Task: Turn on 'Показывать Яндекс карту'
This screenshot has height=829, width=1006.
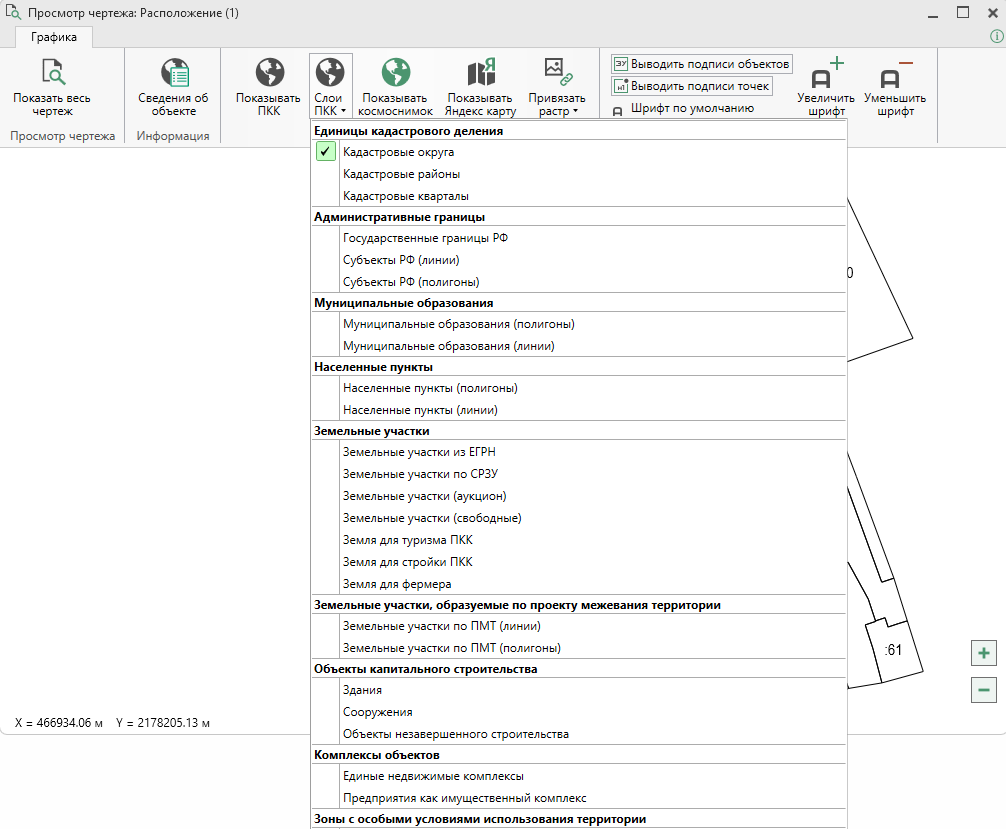Action: click(x=480, y=73)
